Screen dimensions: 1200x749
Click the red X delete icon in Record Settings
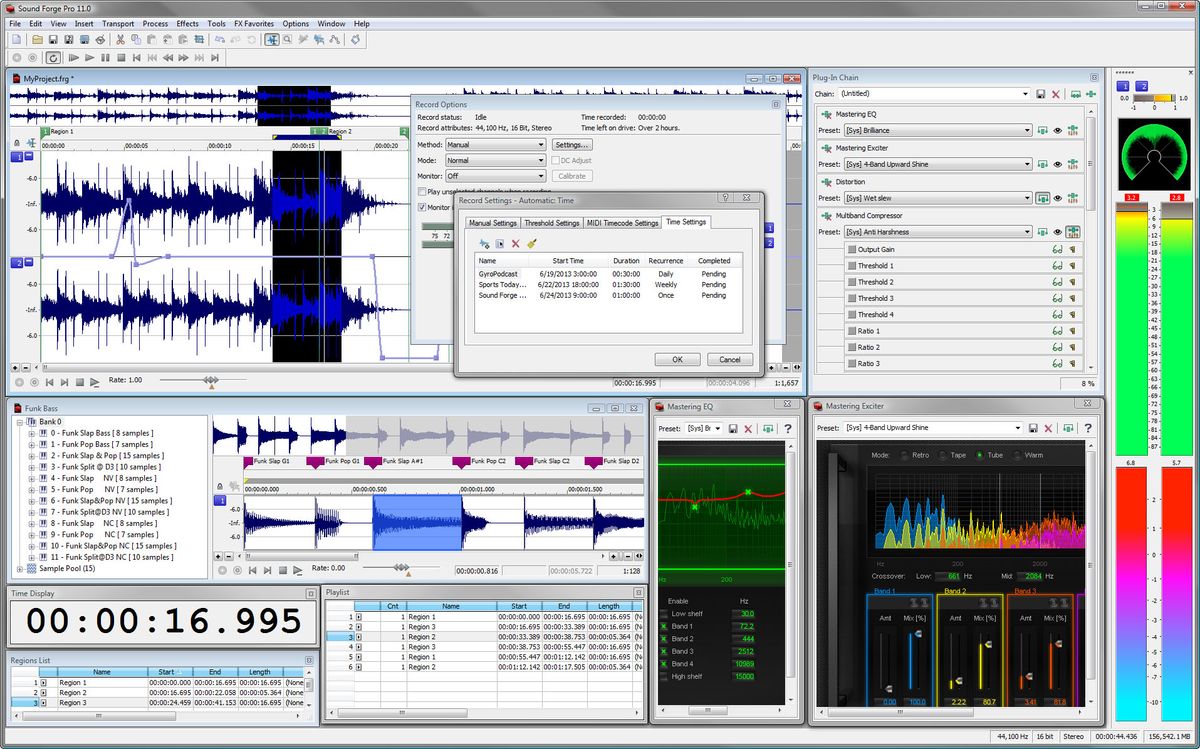pyautogui.click(x=515, y=242)
